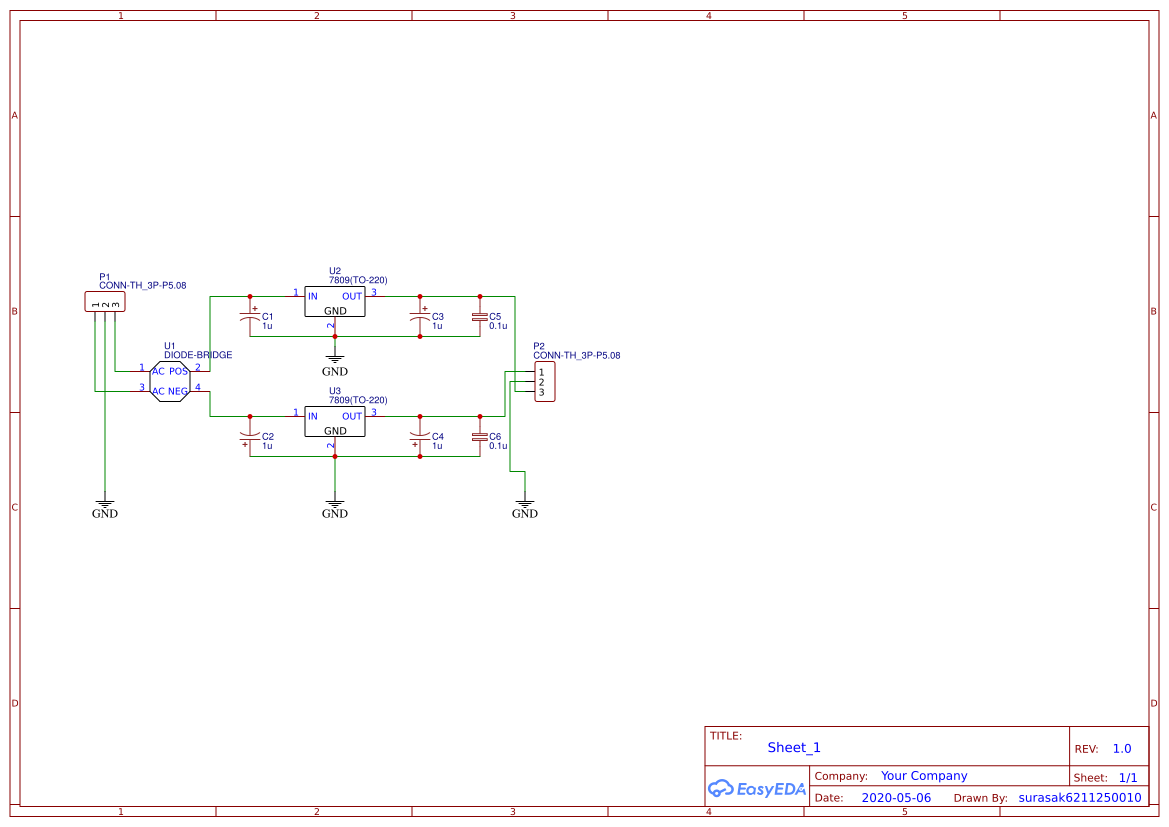Viewport: 1169px width, 827px height.
Task: Select the DIODE-BRIDGE component U1
Action: click(171, 381)
